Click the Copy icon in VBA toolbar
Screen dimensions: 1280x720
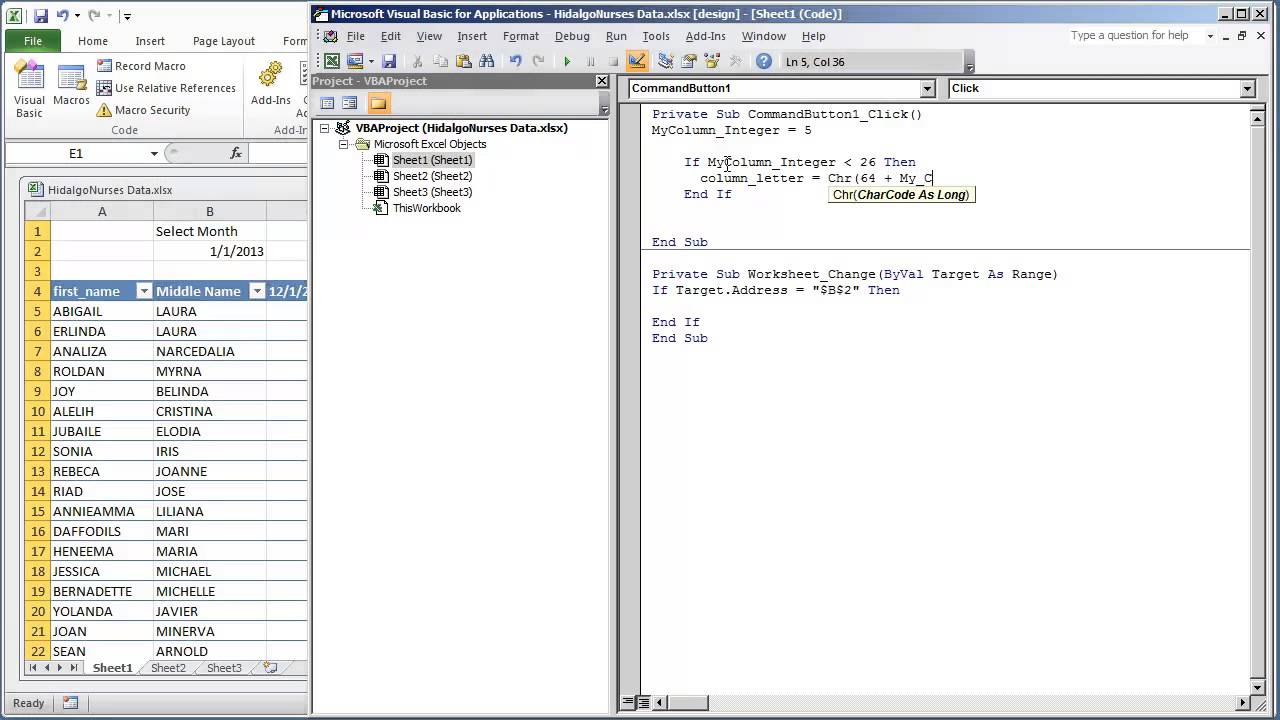[x=441, y=61]
